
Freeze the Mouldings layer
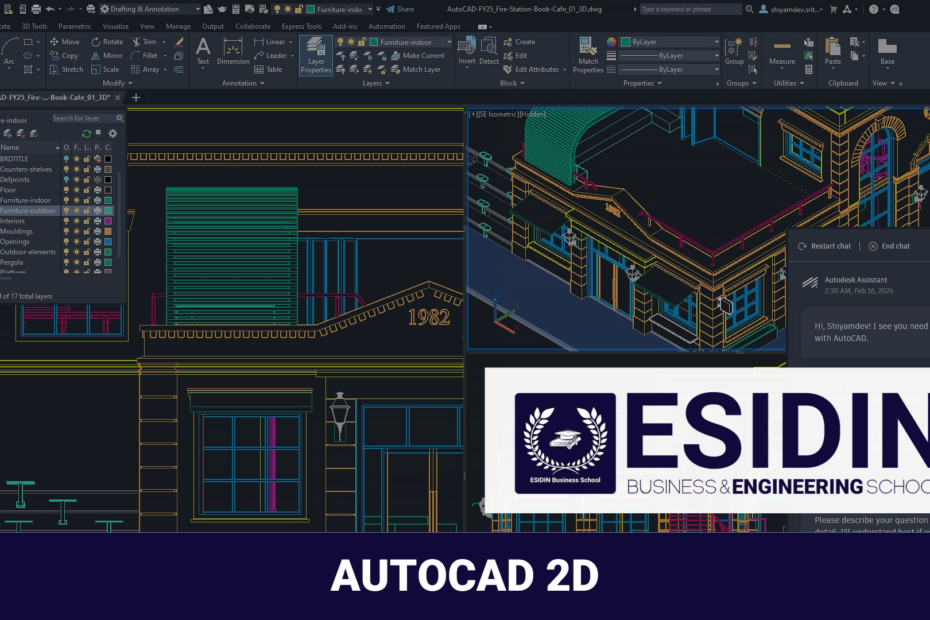[77, 231]
